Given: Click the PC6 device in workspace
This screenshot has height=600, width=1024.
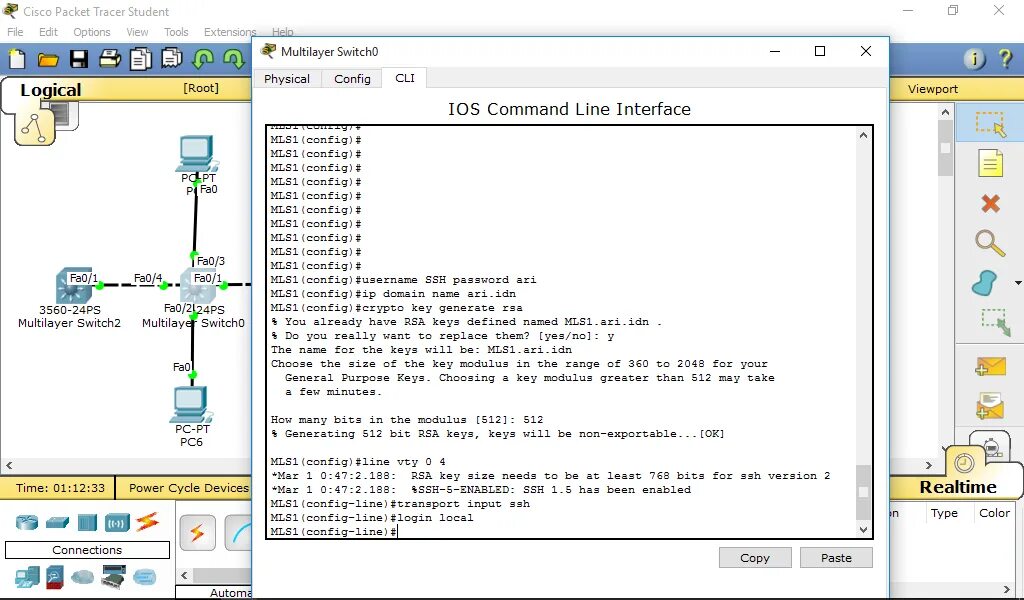Looking at the screenshot, I should coord(191,405).
